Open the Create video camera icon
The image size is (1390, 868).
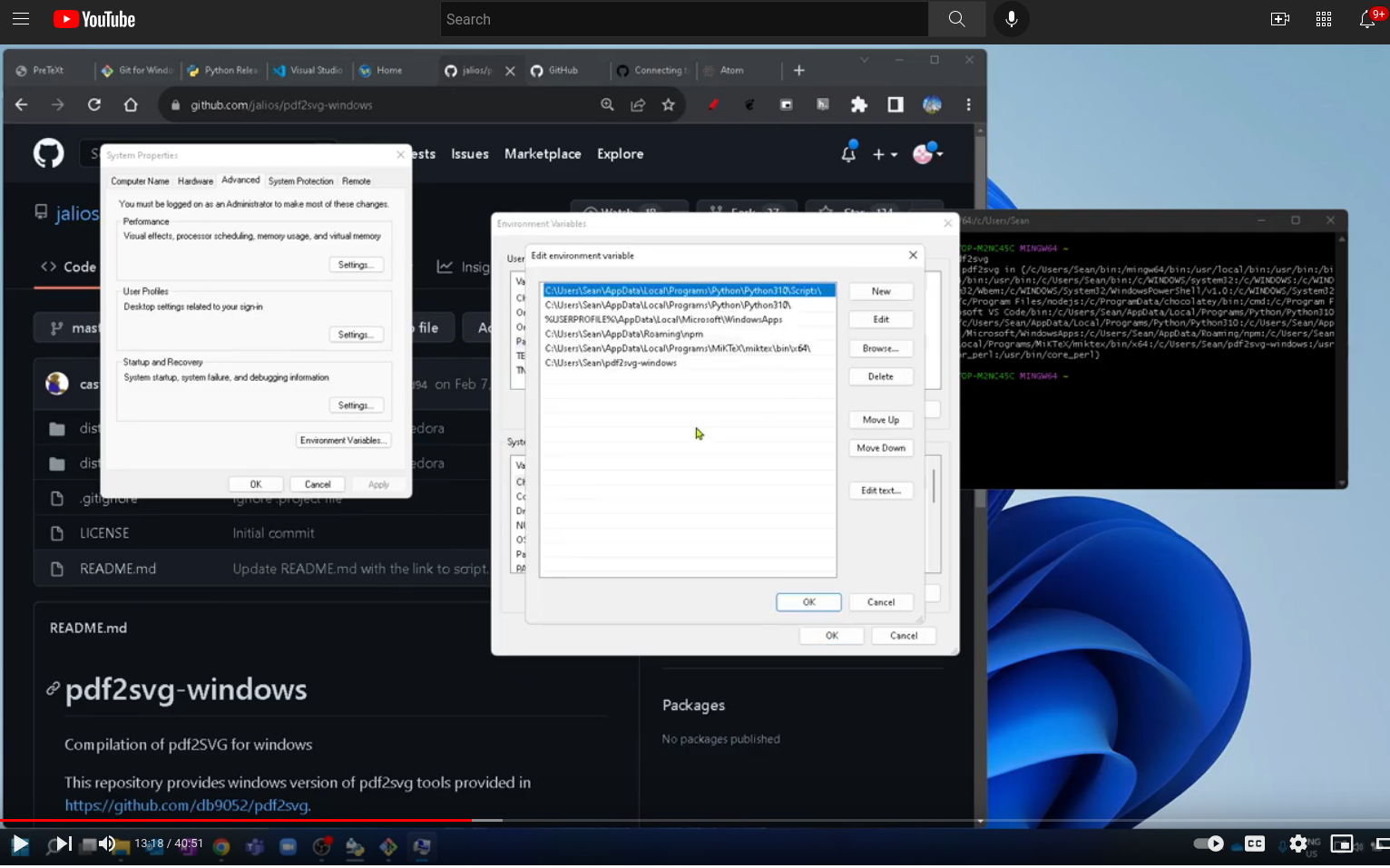pos(1279,19)
